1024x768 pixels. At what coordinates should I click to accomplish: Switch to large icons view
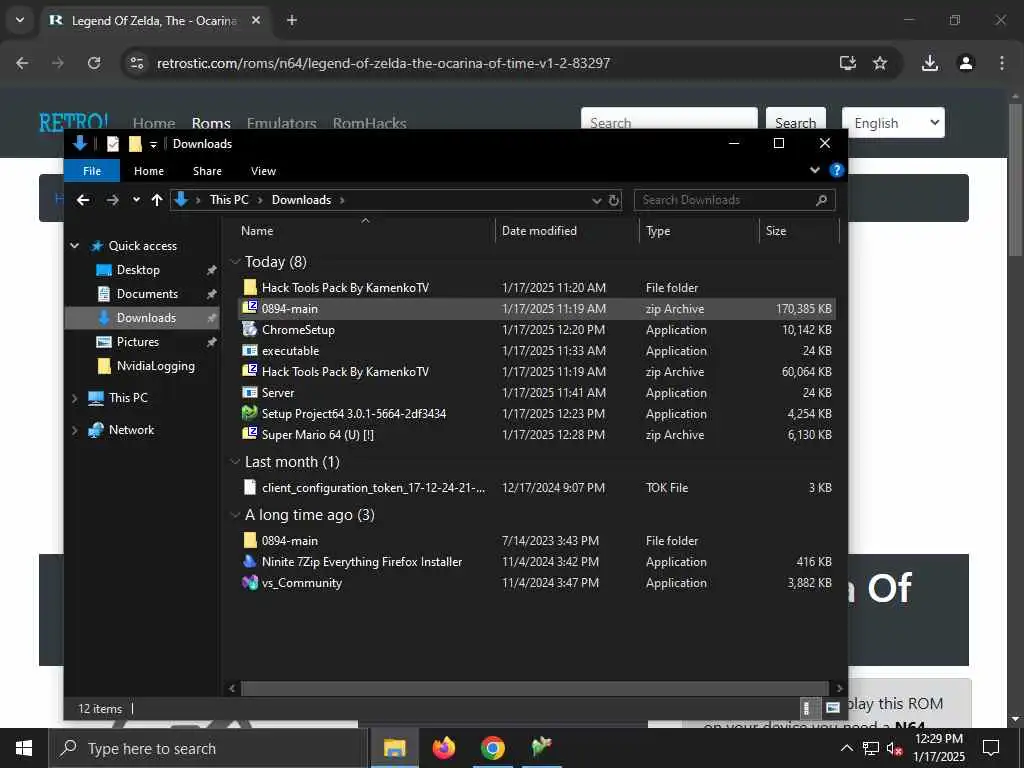coord(832,708)
